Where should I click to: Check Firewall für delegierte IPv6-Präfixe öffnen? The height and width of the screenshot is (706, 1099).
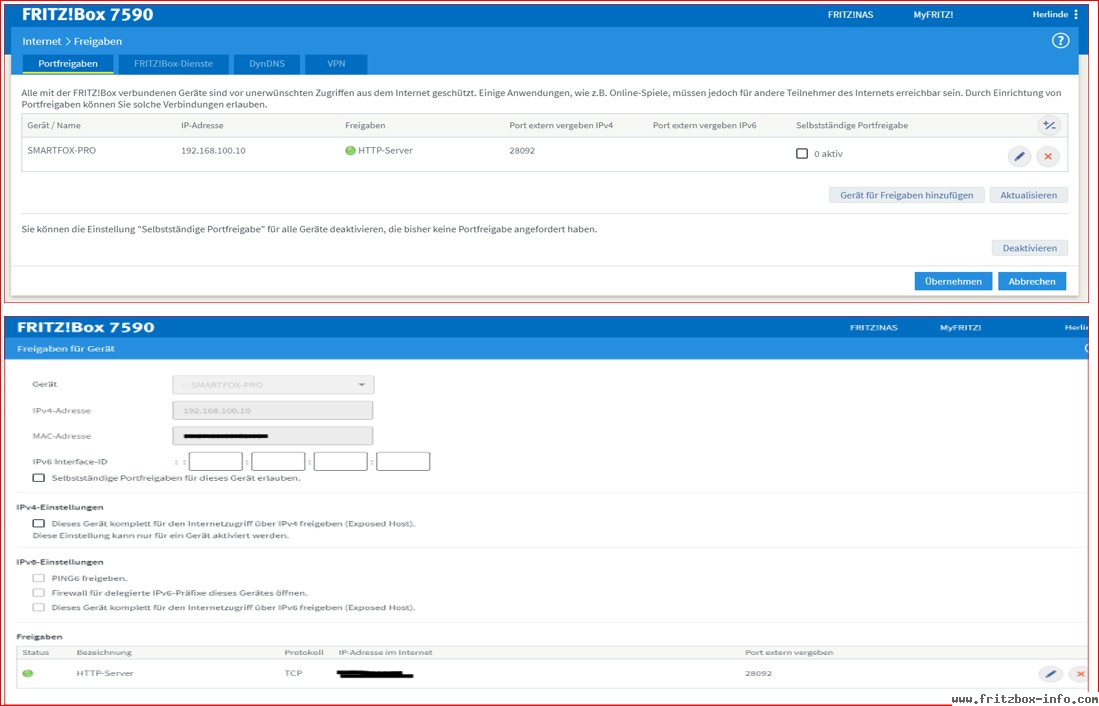tap(39, 593)
